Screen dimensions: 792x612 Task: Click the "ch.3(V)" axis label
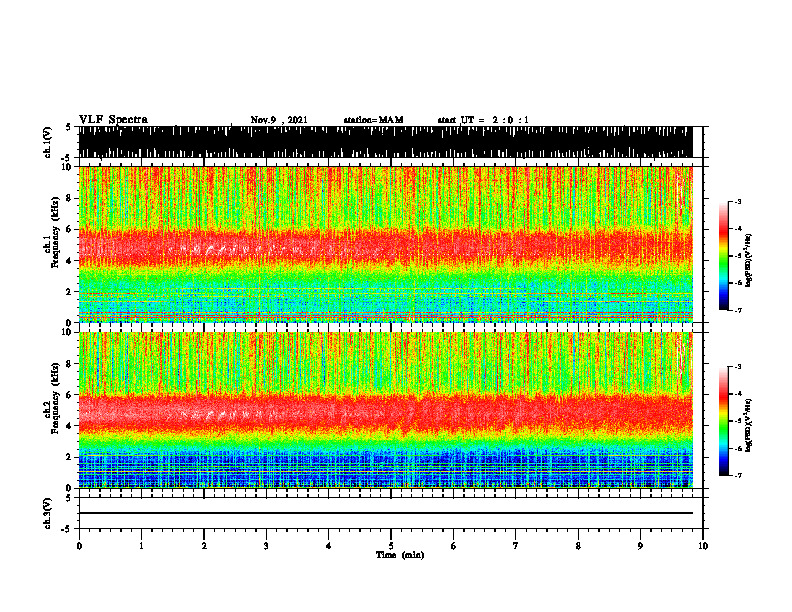click(48, 513)
